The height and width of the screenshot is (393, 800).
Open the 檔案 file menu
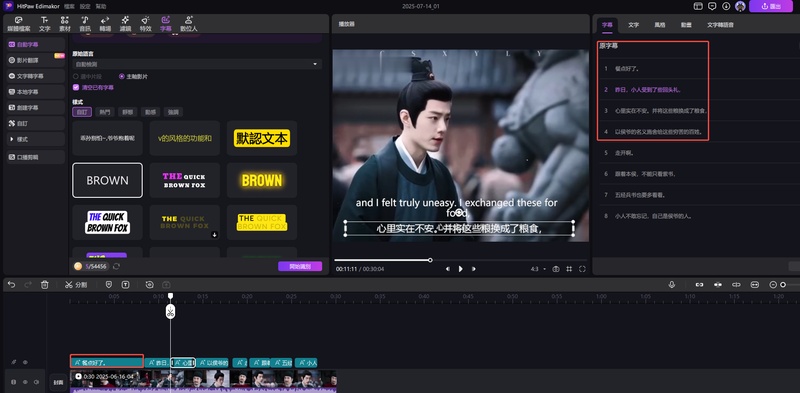[x=70, y=6]
